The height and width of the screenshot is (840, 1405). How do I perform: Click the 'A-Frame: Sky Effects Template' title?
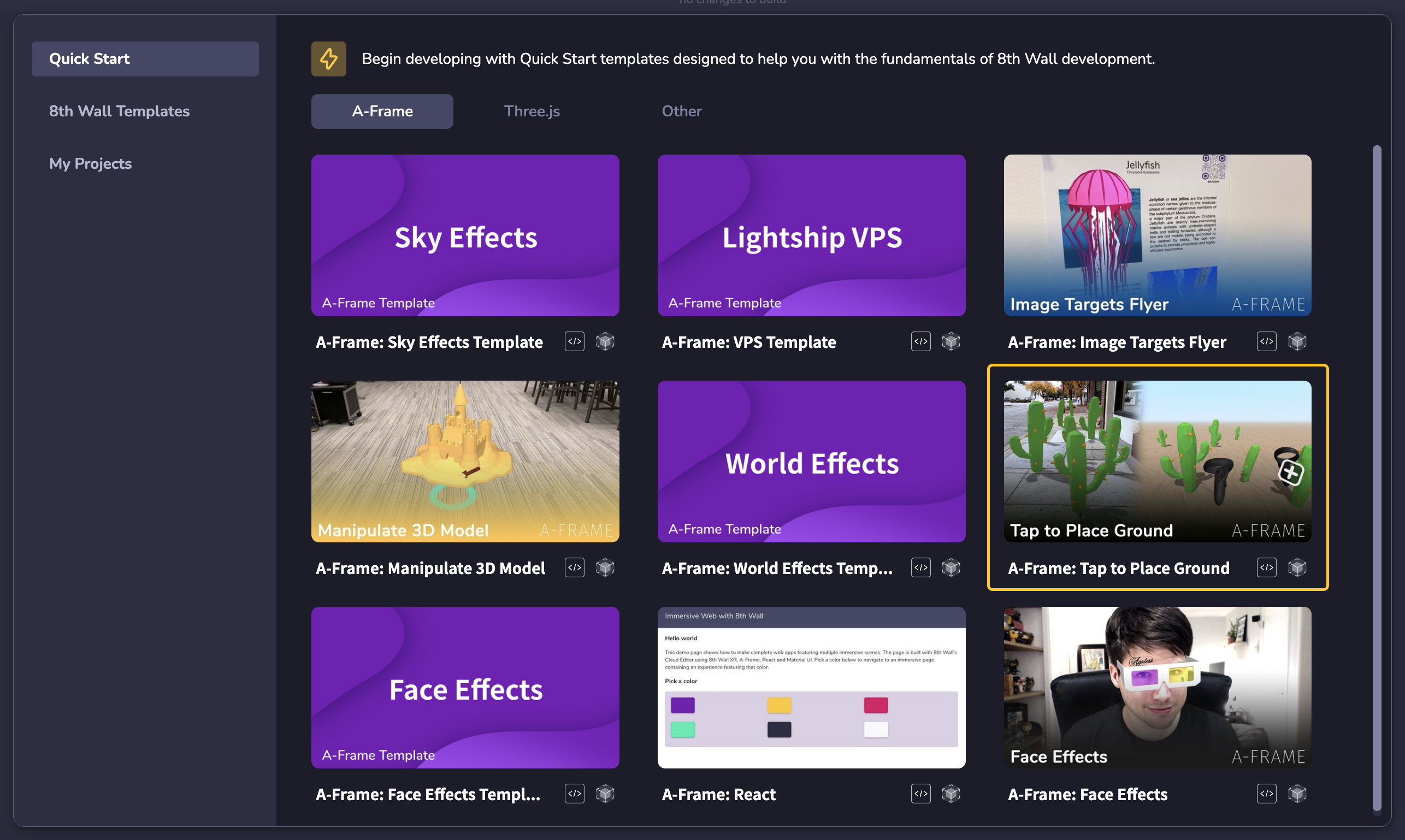[x=429, y=342]
